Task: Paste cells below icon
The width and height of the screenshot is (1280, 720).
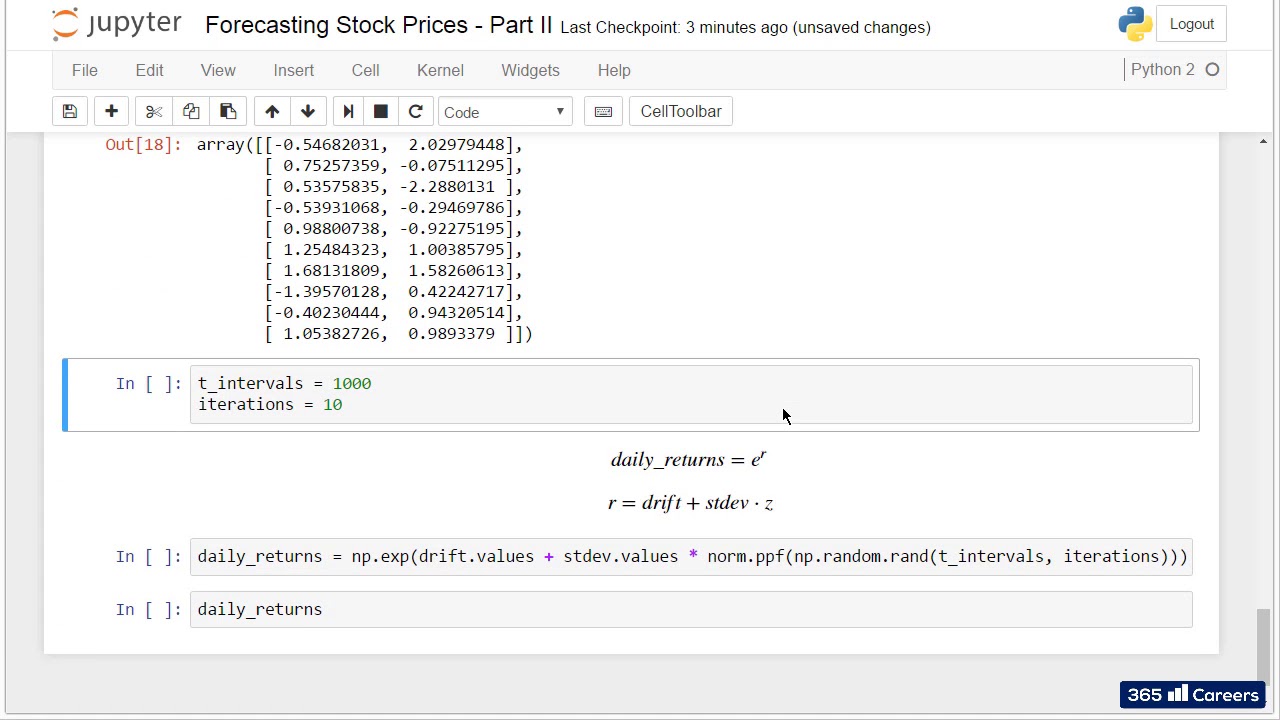Action: (x=228, y=112)
